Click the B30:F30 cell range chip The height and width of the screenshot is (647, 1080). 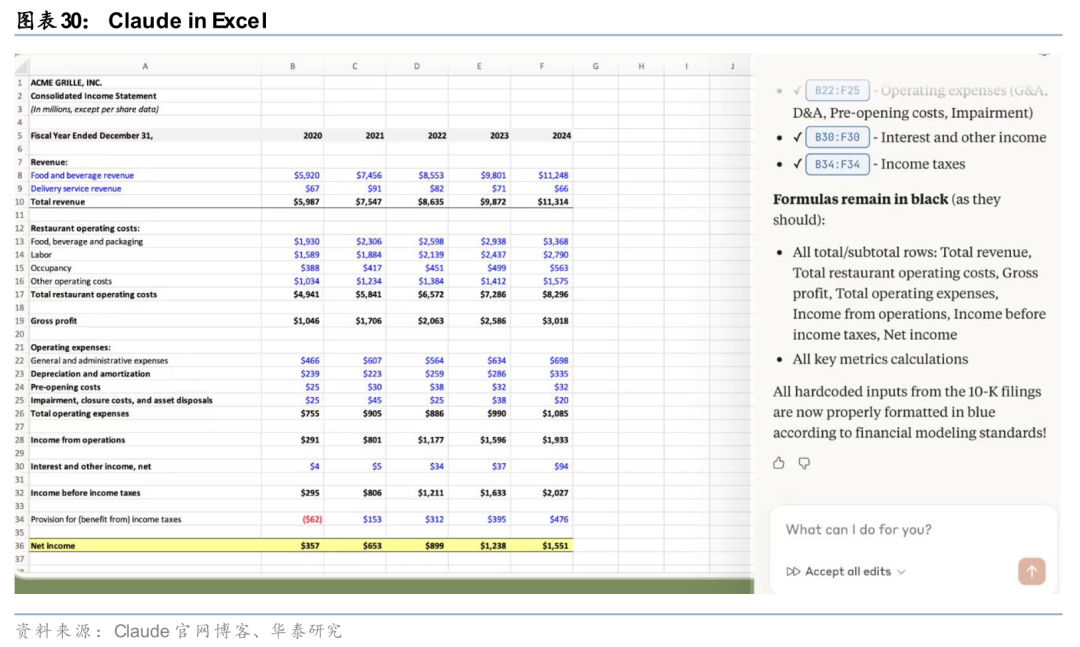(837, 137)
